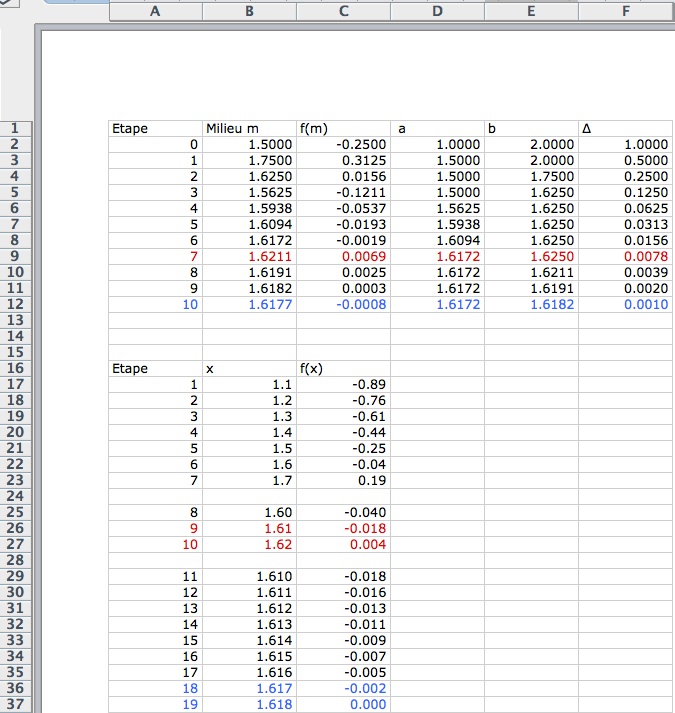Select the cell containing -0.89
This screenshot has height=713, width=675.
pos(343,384)
